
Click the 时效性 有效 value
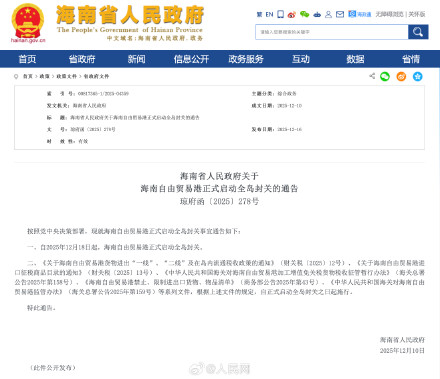(83, 141)
